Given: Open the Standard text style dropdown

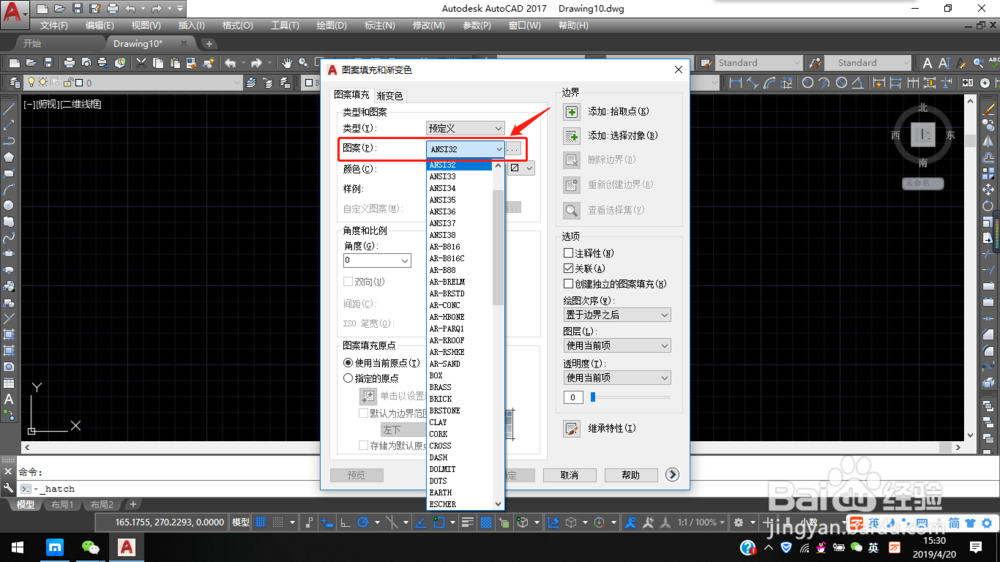Looking at the screenshot, I should (x=759, y=63).
